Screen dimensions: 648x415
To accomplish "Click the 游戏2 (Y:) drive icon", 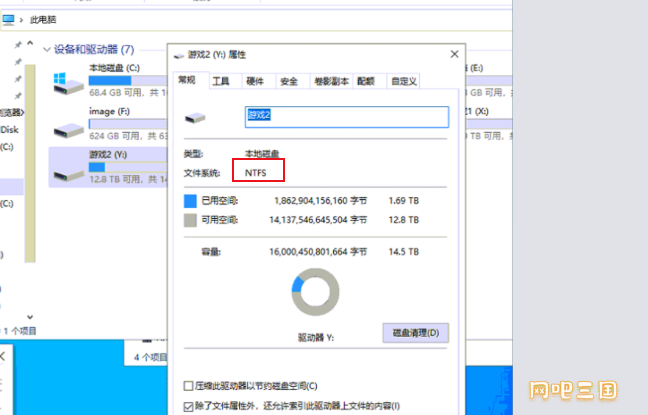I will pos(68,175).
